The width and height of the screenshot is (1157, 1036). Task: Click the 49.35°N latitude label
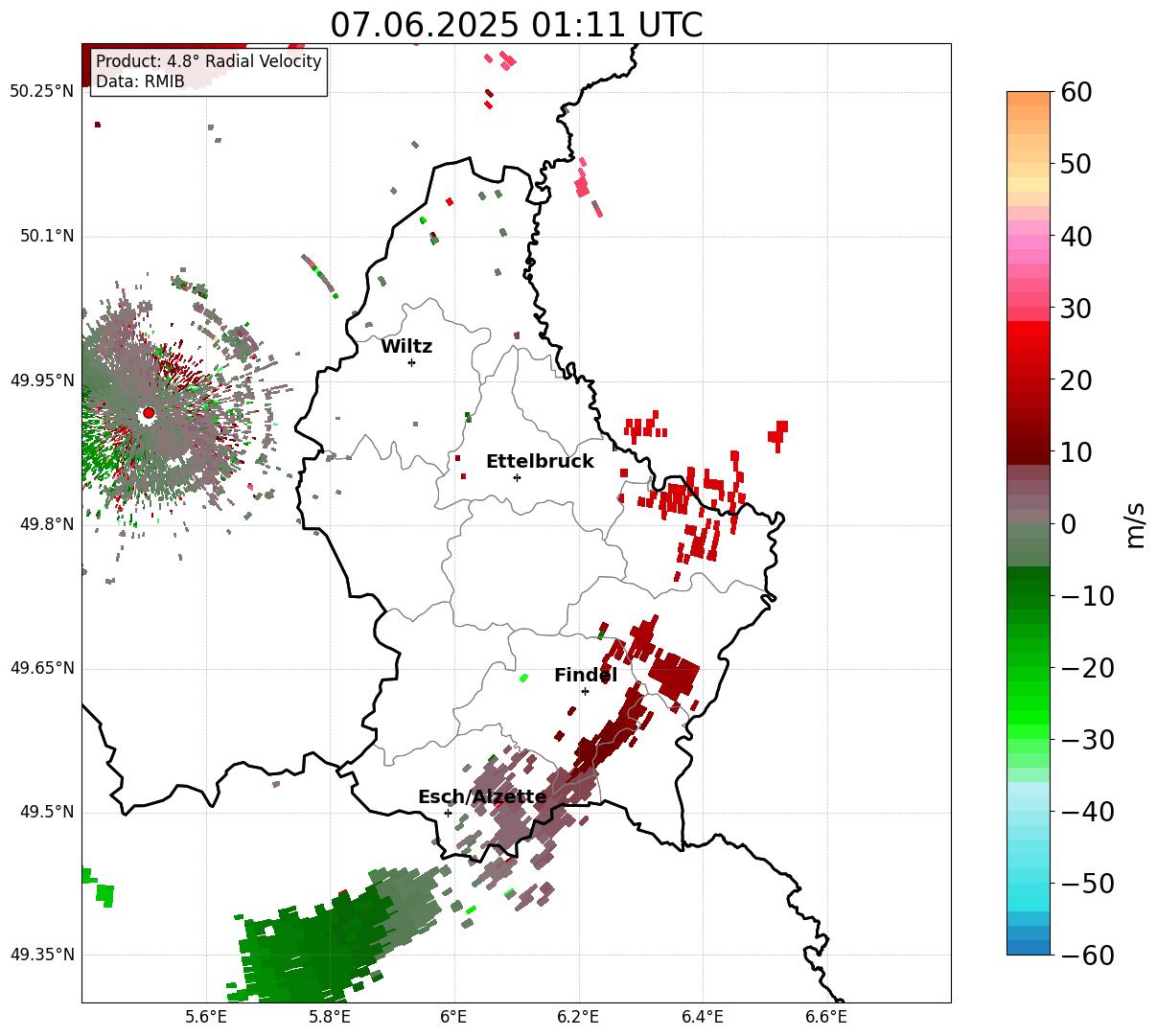pyautogui.click(x=41, y=955)
